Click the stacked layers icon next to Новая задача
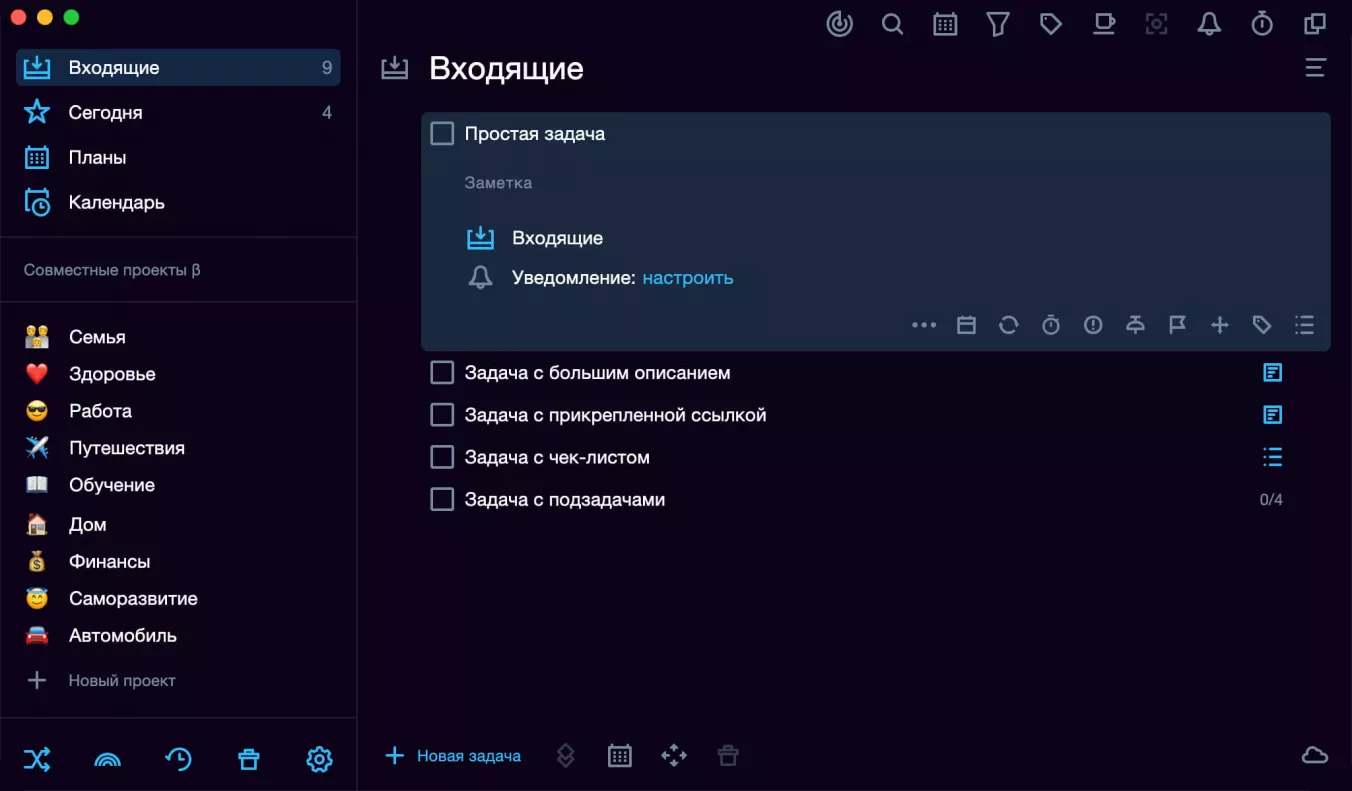The height and width of the screenshot is (791, 1352). click(565, 756)
